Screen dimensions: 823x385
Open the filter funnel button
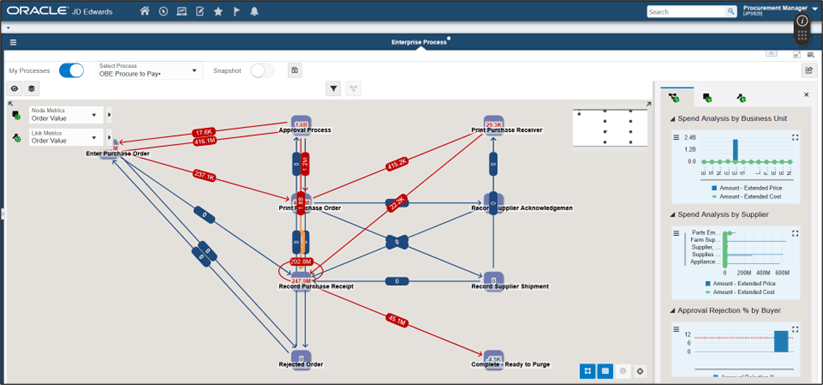pos(333,89)
